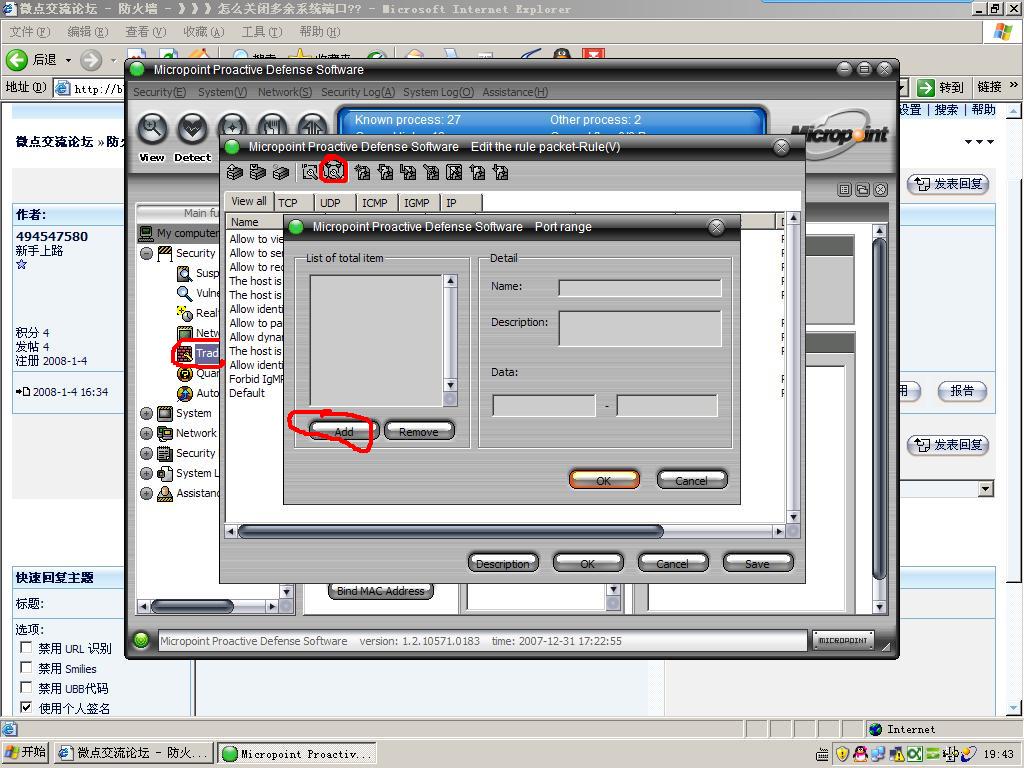The height and width of the screenshot is (768, 1024).
Task: Expand the System tree node
Action: [x=146, y=413]
